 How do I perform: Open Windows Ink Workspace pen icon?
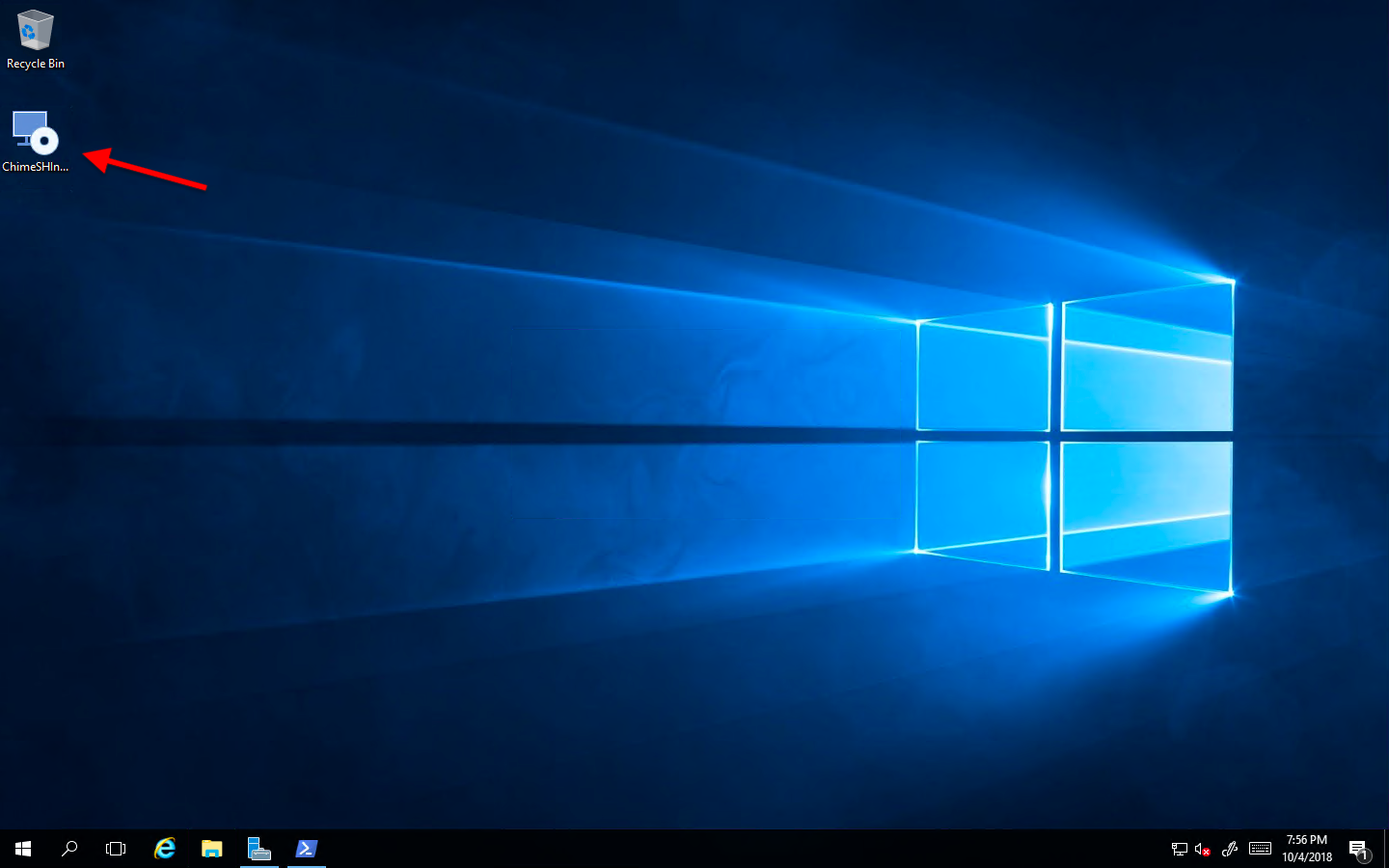(x=1229, y=849)
